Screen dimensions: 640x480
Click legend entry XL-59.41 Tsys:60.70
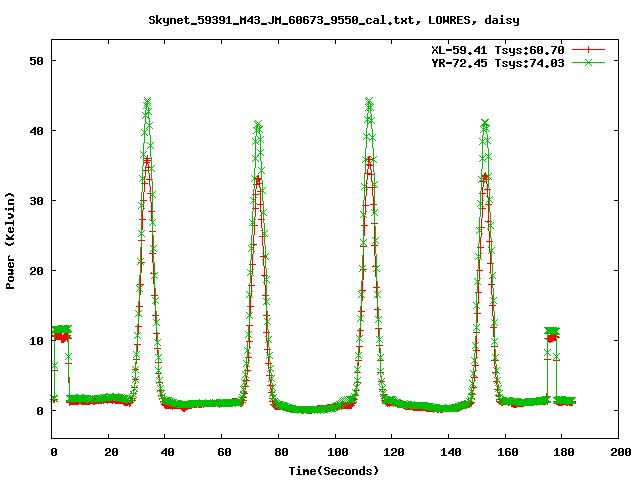[x=498, y=50]
